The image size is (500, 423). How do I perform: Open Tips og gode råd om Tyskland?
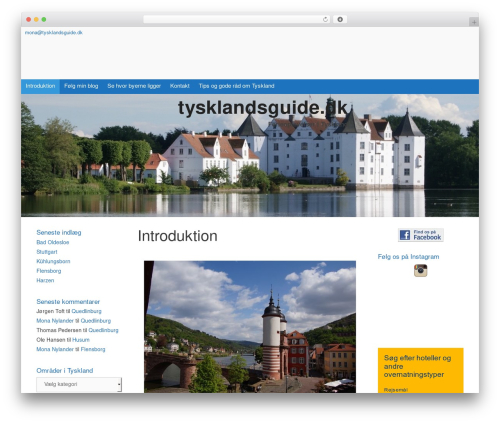tap(236, 86)
